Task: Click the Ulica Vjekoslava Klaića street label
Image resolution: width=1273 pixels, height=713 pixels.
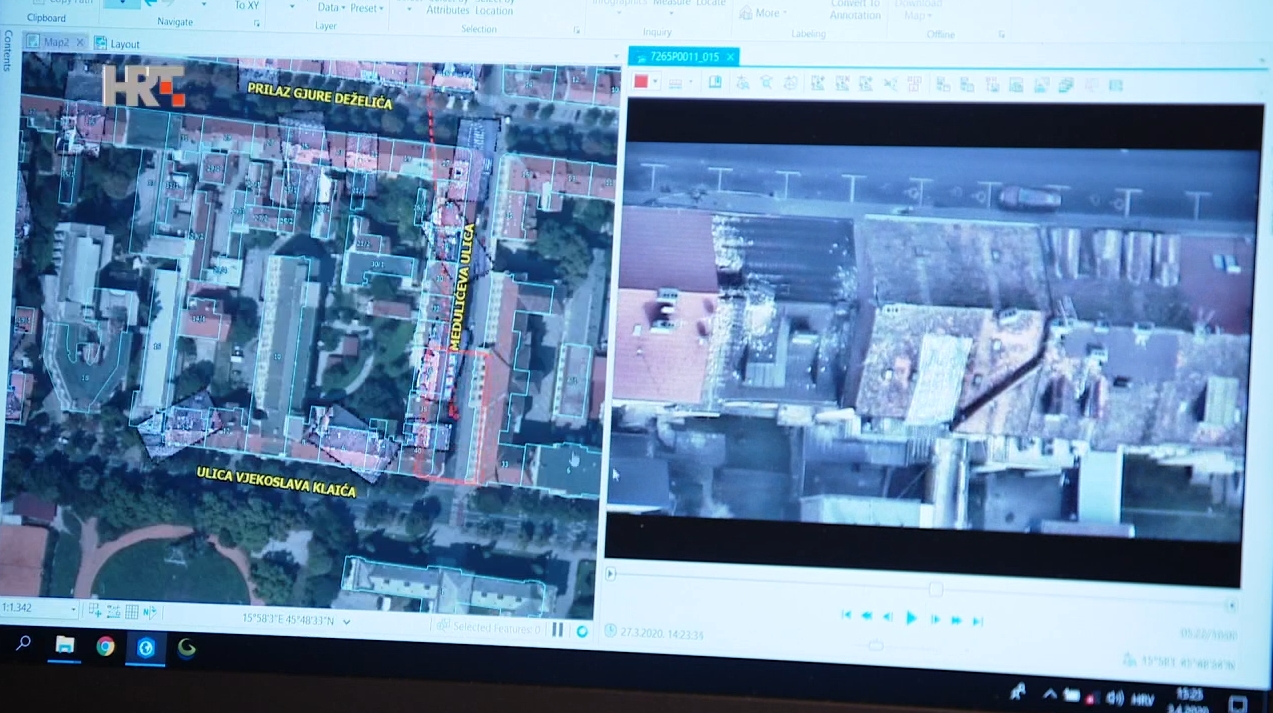Action: click(275, 482)
